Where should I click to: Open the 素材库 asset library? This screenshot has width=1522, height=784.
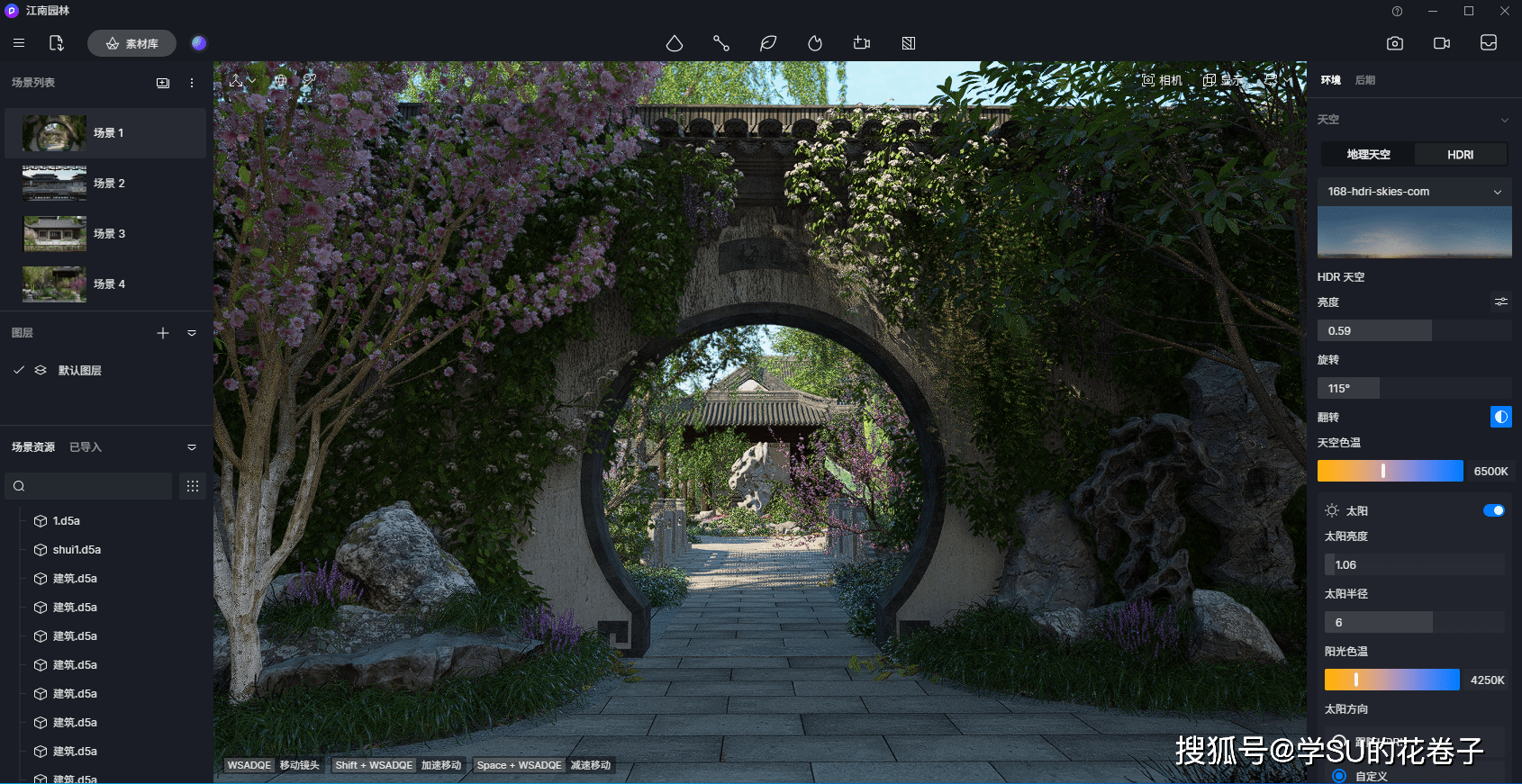[x=131, y=43]
